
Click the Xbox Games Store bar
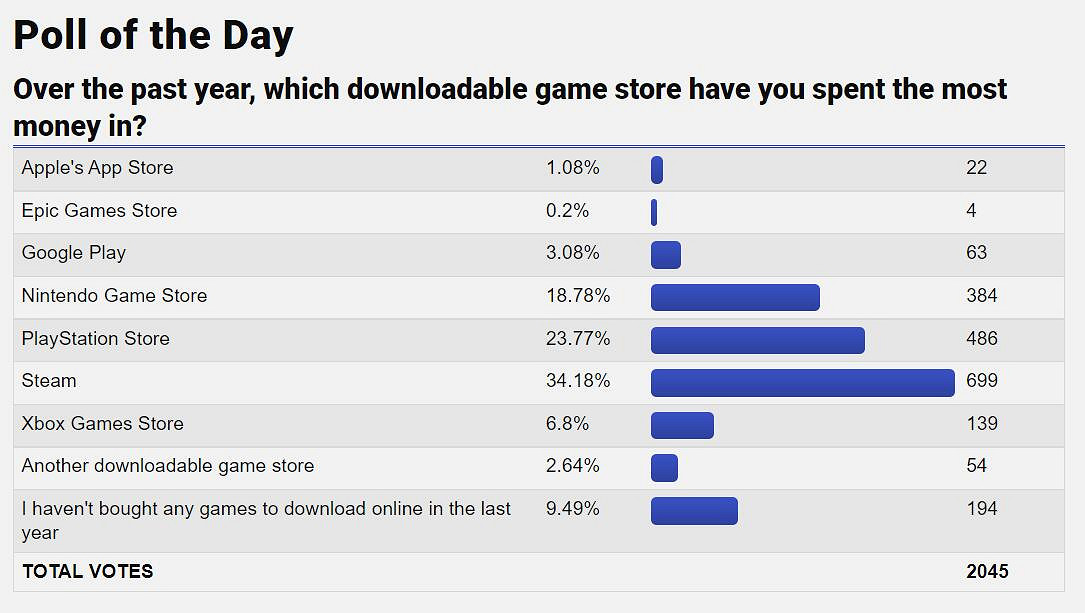(x=682, y=425)
